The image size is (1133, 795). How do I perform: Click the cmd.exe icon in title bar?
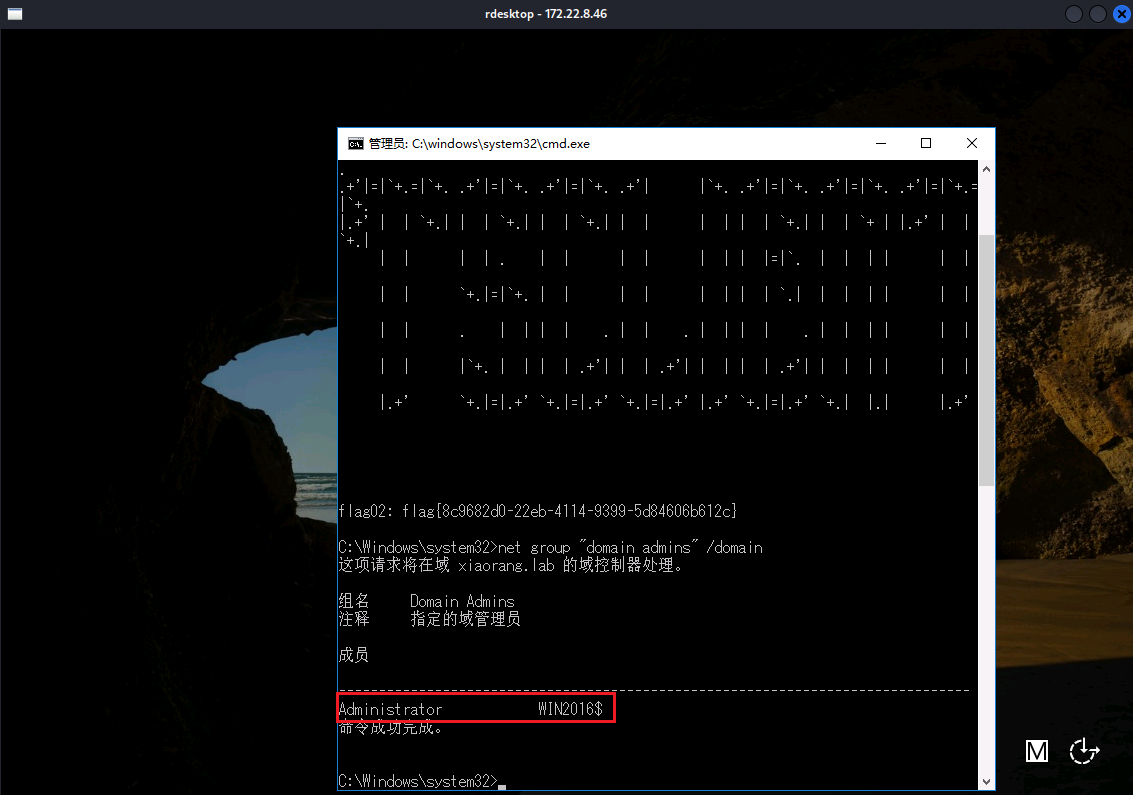point(355,143)
